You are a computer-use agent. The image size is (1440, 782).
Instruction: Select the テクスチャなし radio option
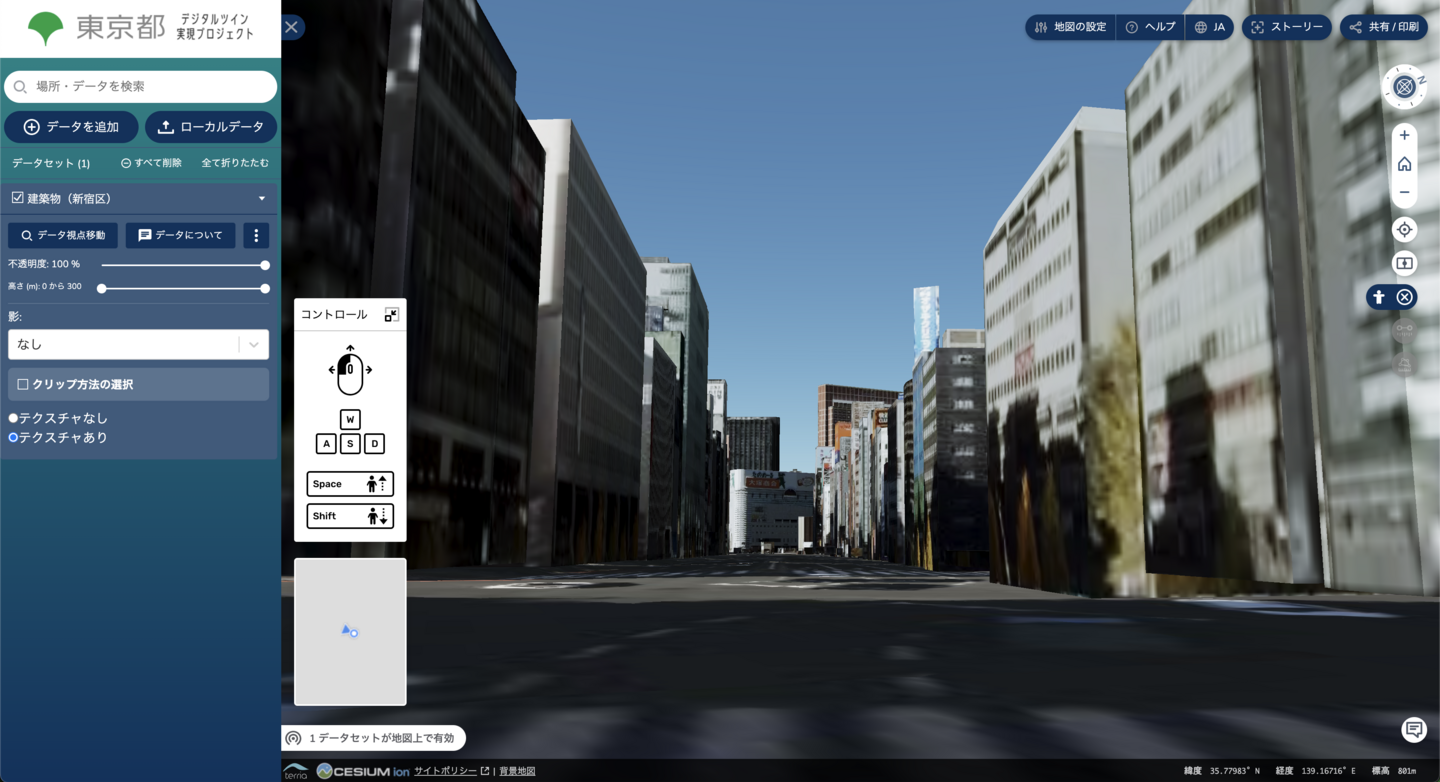click(x=14, y=418)
